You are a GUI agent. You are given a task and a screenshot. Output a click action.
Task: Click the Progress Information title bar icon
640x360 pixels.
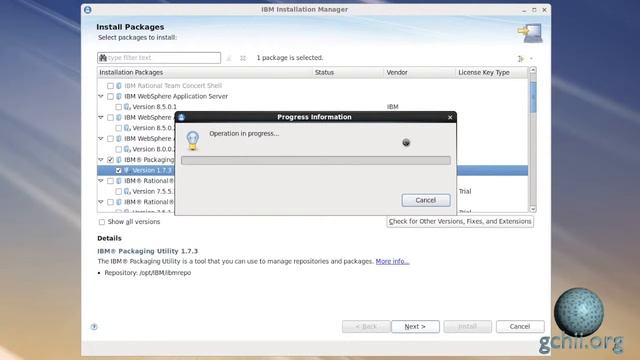[182, 117]
